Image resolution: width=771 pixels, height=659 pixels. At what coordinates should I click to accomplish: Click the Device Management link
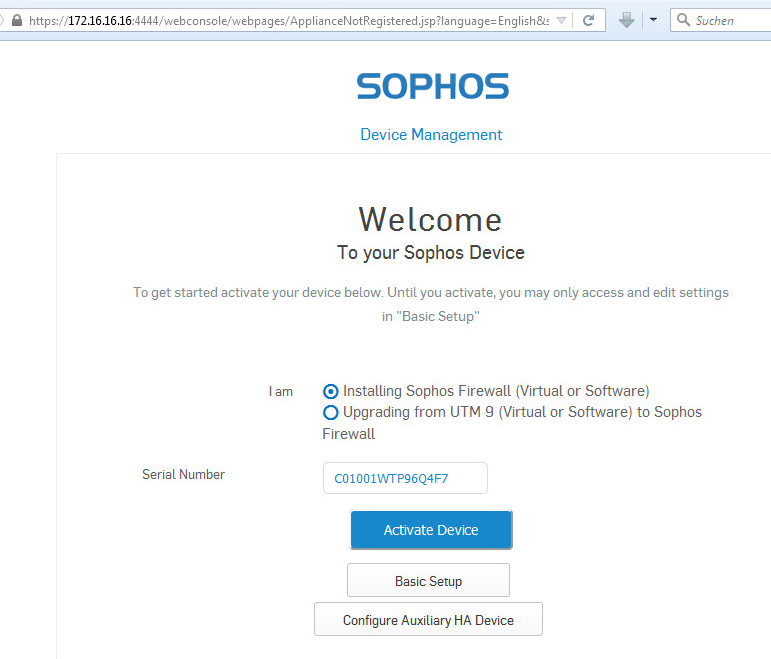[x=431, y=134]
